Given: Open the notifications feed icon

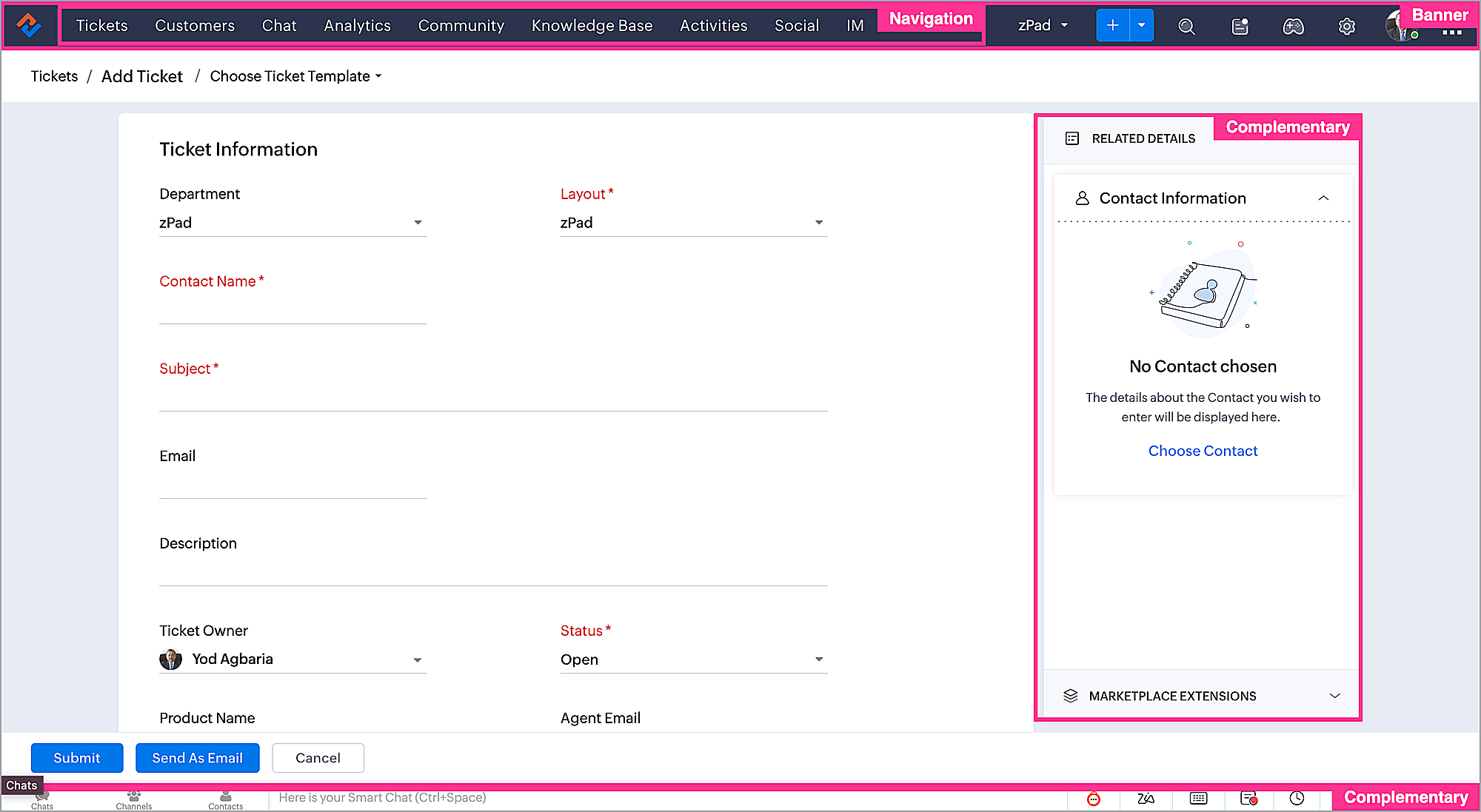Looking at the screenshot, I should click(1240, 27).
